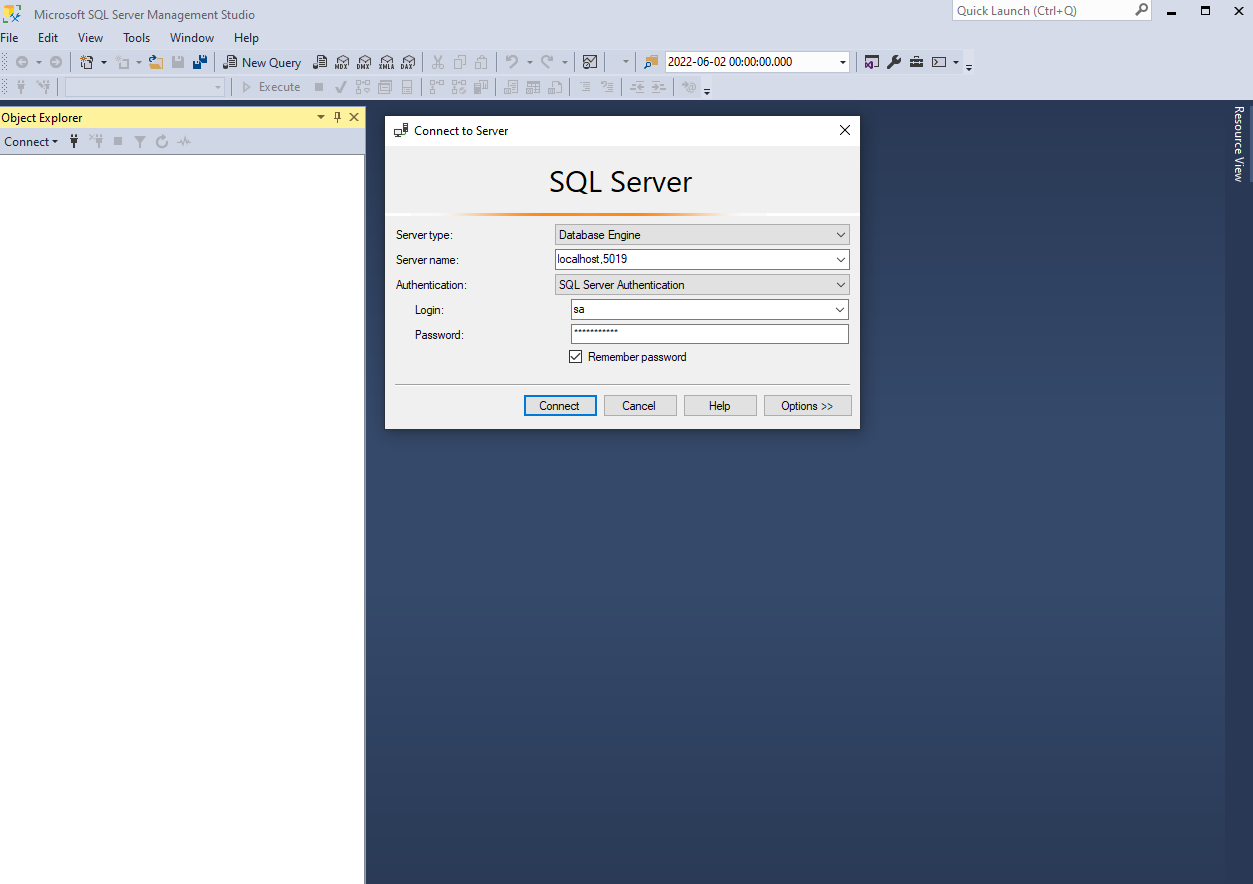Open the Server type dropdown
The height and width of the screenshot is (884, 1253).
click(702, 235)
